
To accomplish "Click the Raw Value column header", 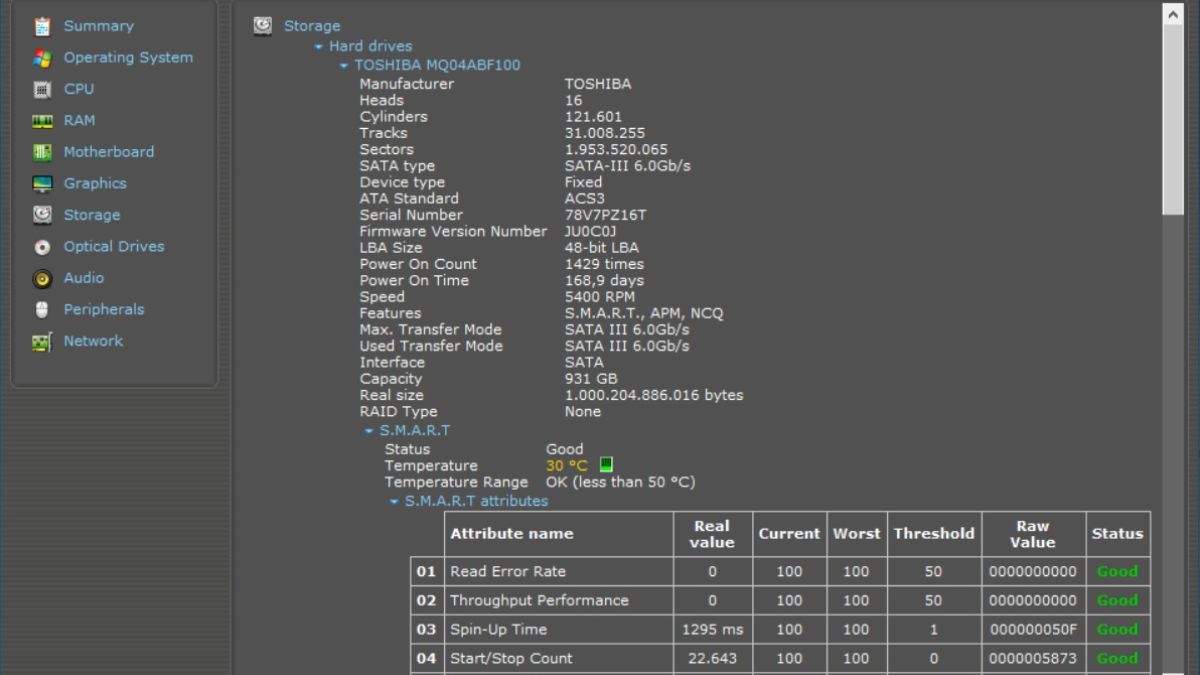I will pos(1033,534).
